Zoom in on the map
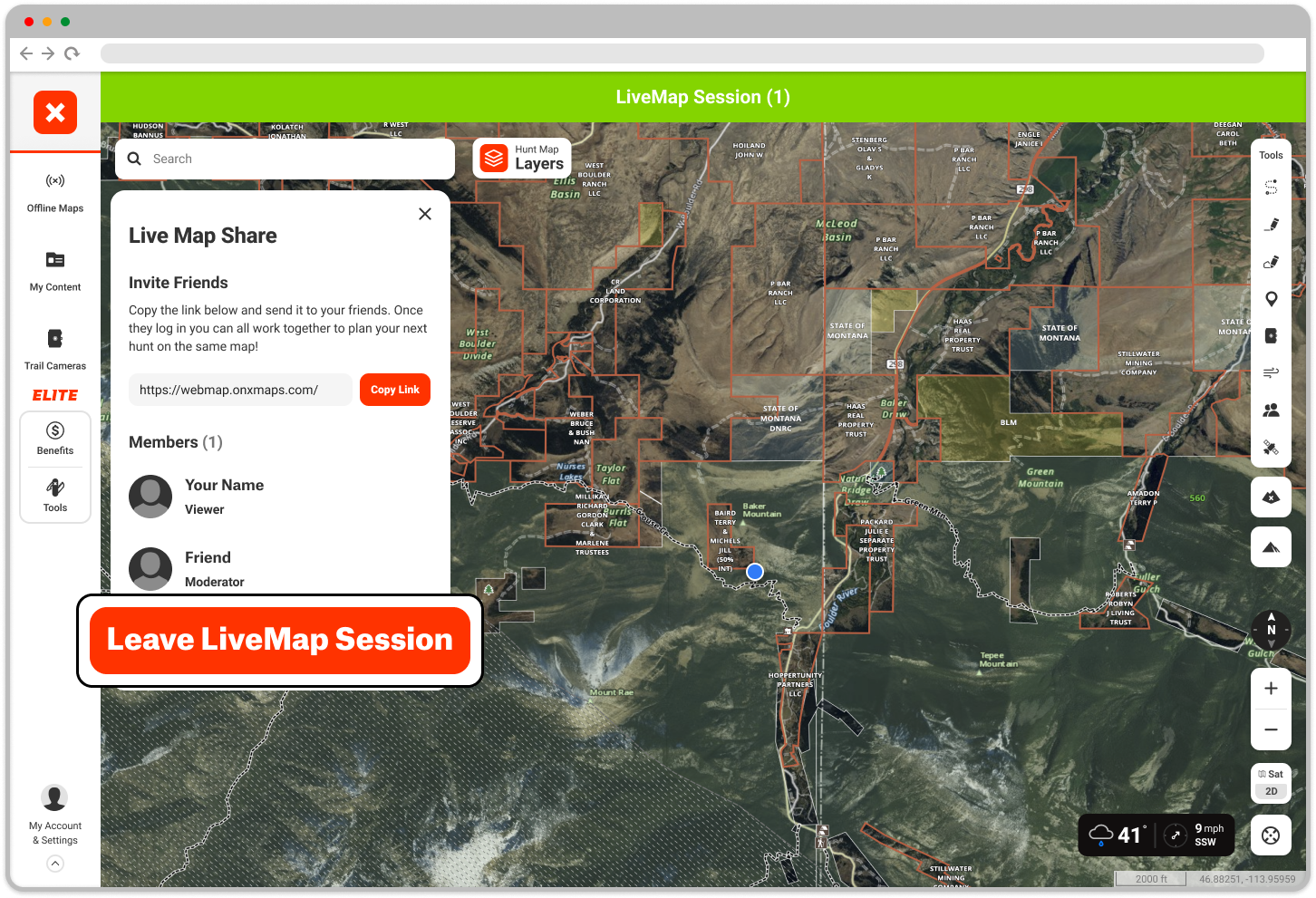Viewport: 1316px width, 898px height. (1271, 689)
